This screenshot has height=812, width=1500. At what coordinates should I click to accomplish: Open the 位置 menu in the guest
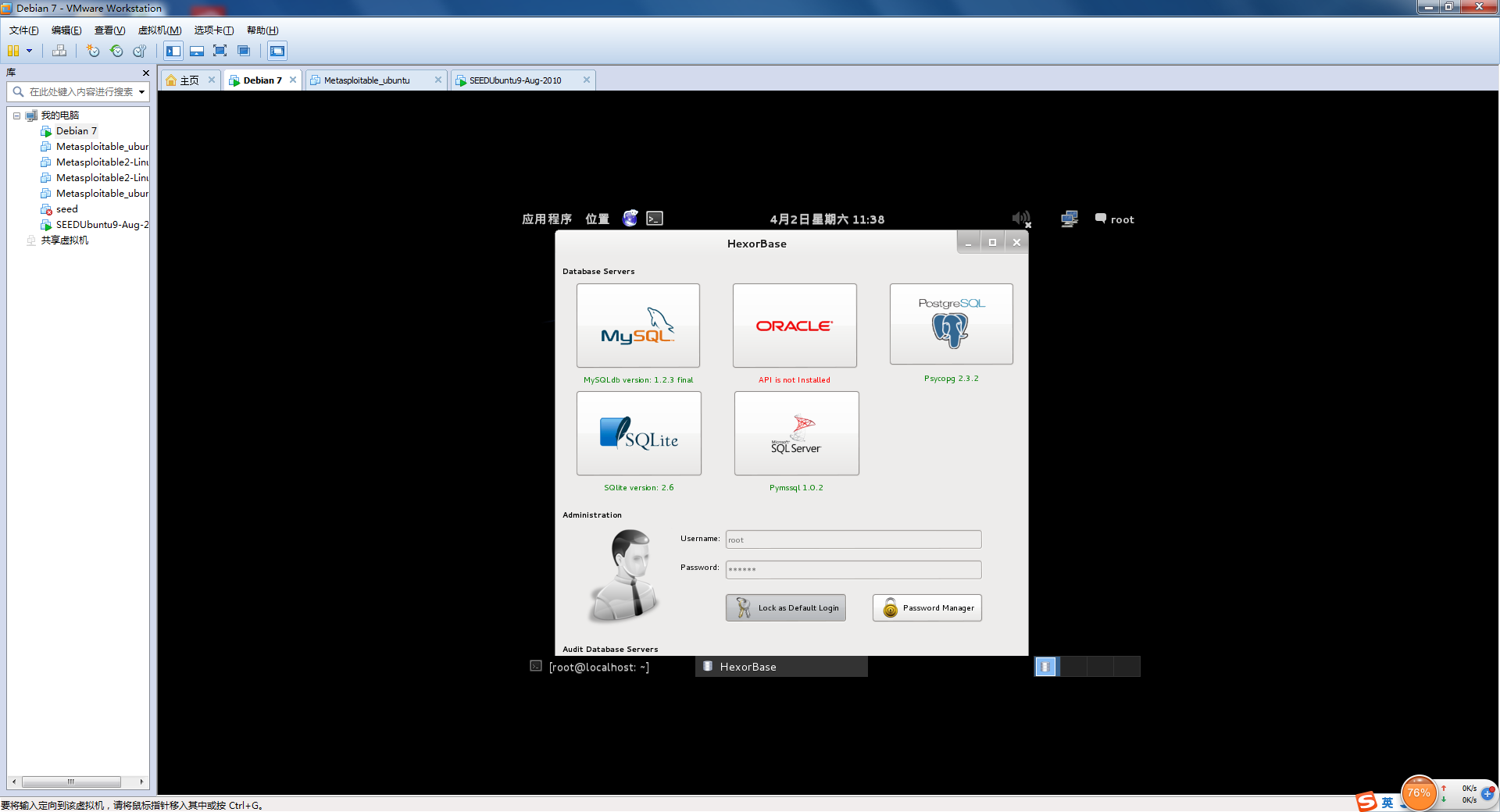(598, 219)
